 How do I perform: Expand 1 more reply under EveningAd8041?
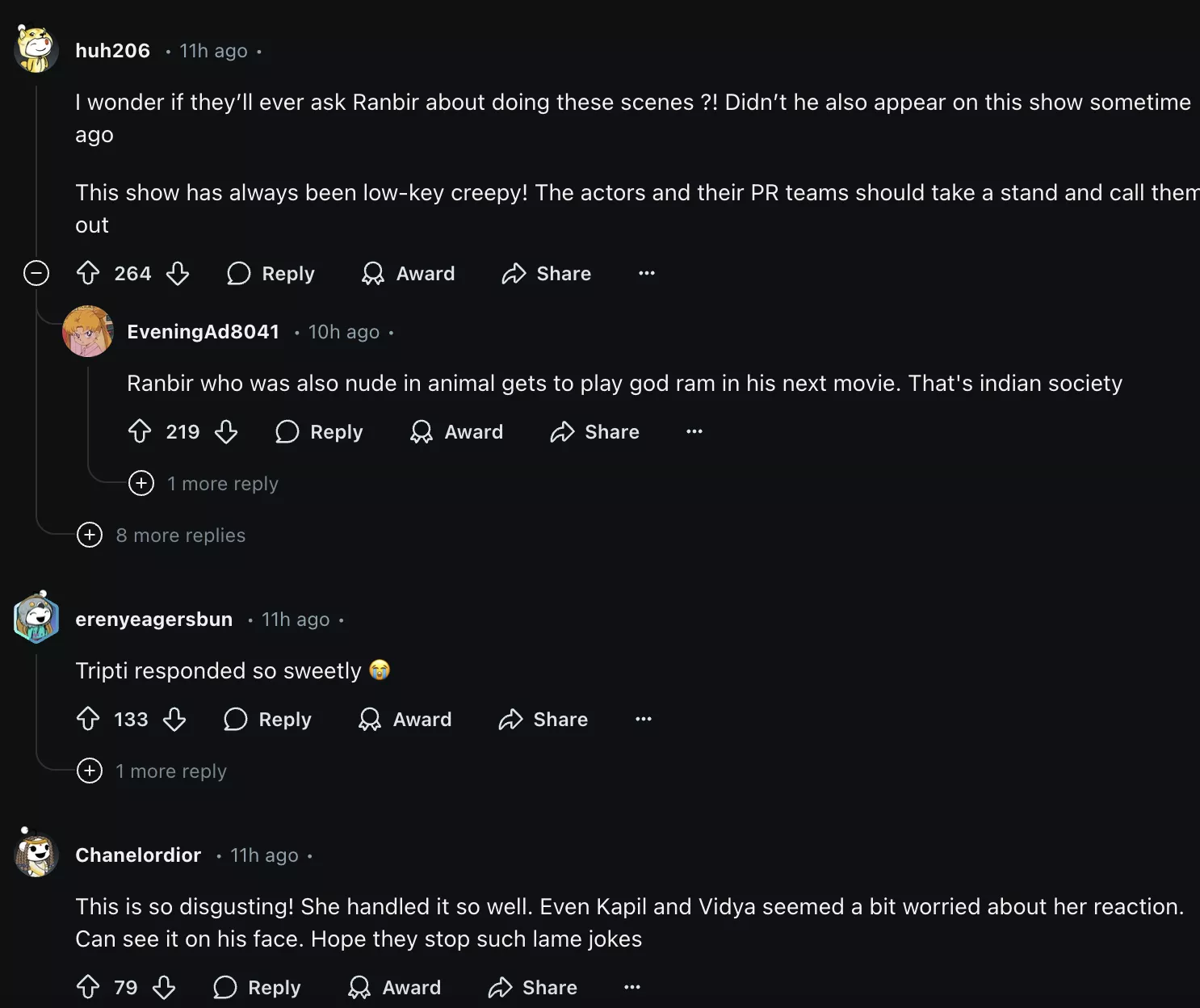[141, 484]
